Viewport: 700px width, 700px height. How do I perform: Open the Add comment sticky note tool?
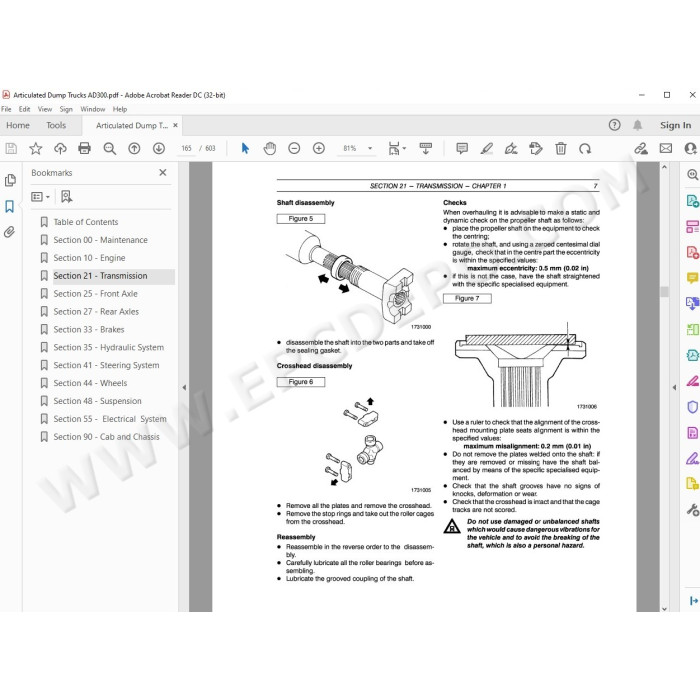point(462,148)
